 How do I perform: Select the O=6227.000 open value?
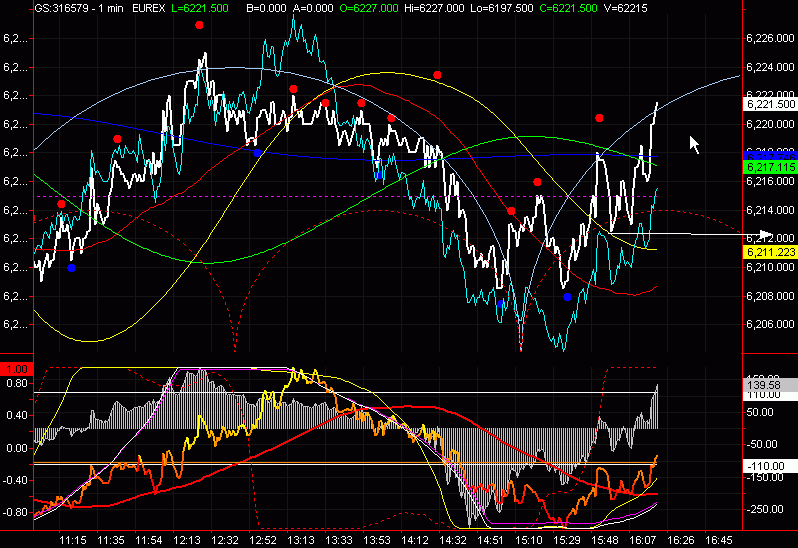(x=368, y=8)
